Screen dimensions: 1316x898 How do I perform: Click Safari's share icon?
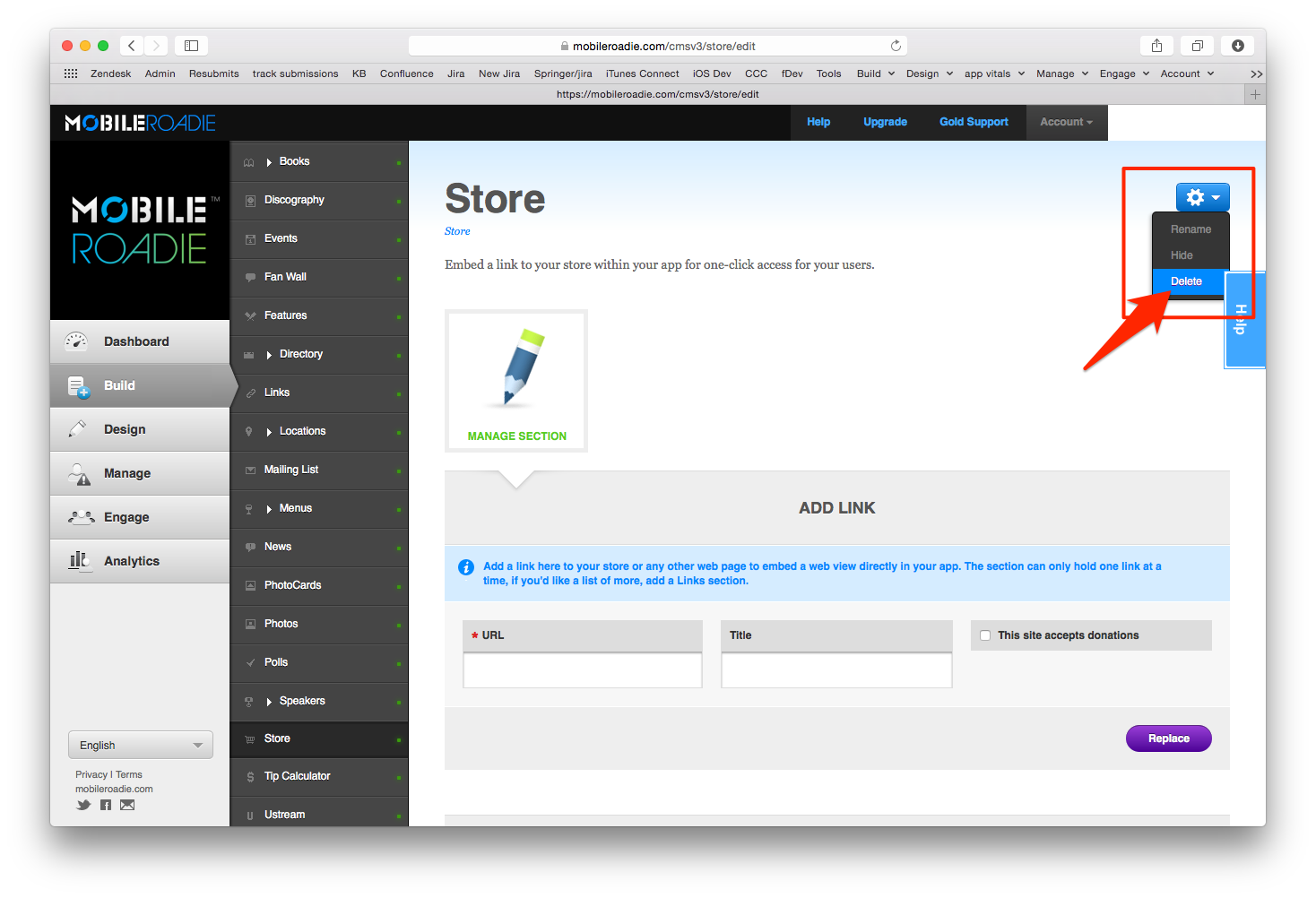(x=1156, y=46)
